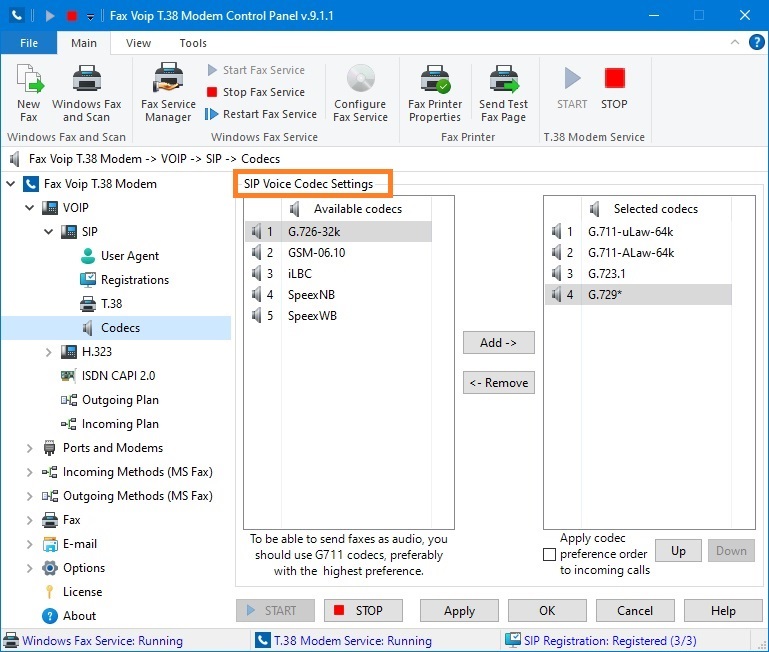The width and height of the screenshot is (769, 652).
Task: Click the <- Remove button
Action: [499, 383]
